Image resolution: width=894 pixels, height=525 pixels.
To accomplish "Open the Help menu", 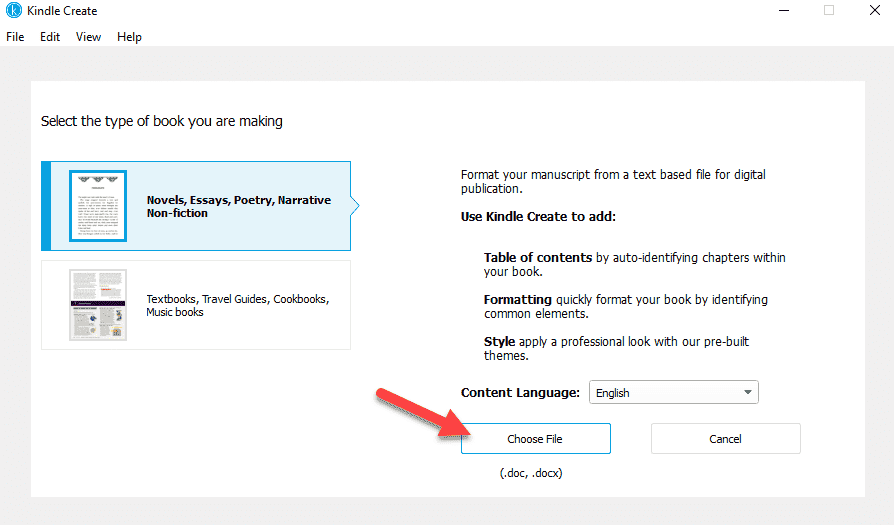I will [129, 37].
